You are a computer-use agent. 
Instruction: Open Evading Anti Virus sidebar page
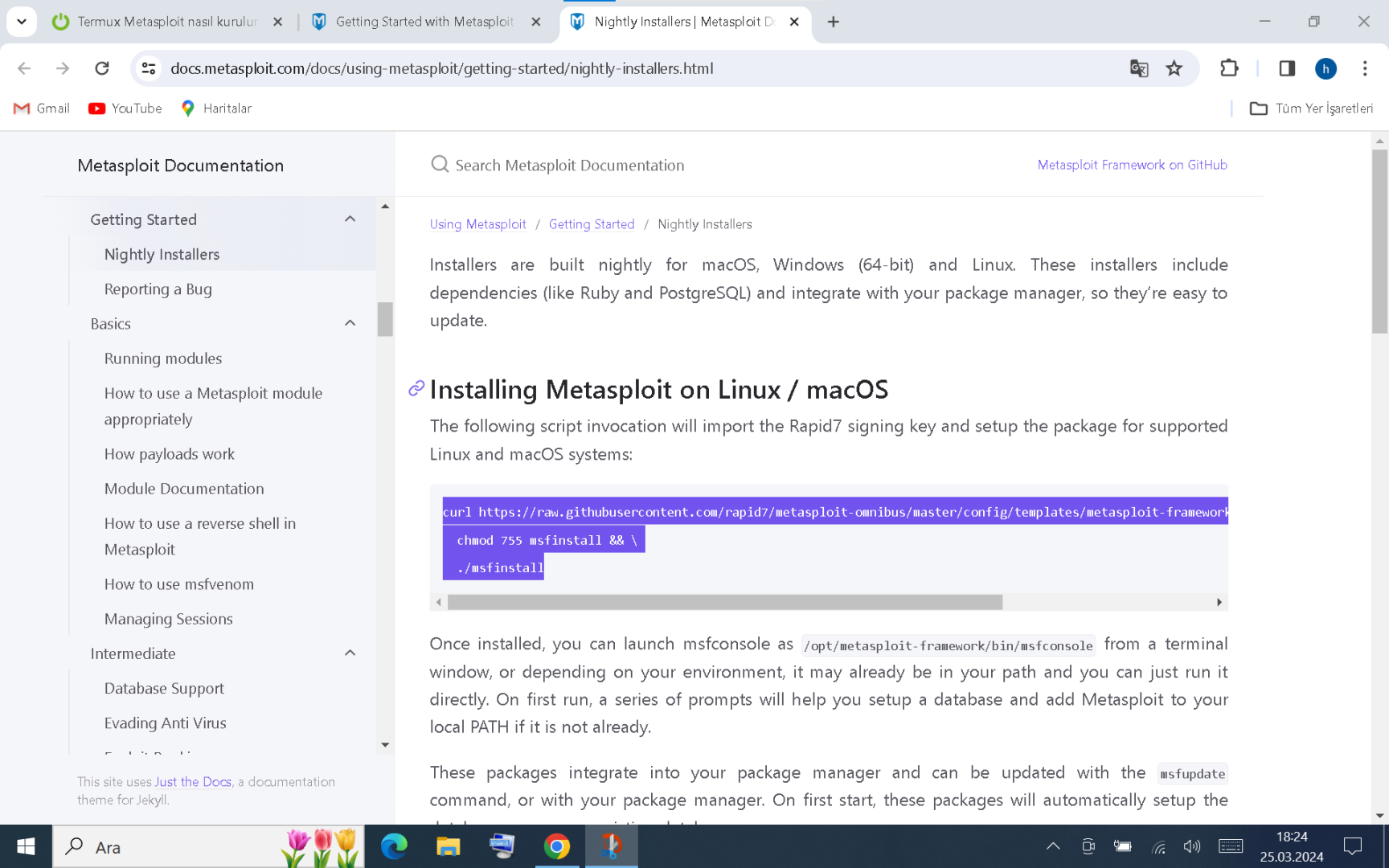click(x=166, y=723)
